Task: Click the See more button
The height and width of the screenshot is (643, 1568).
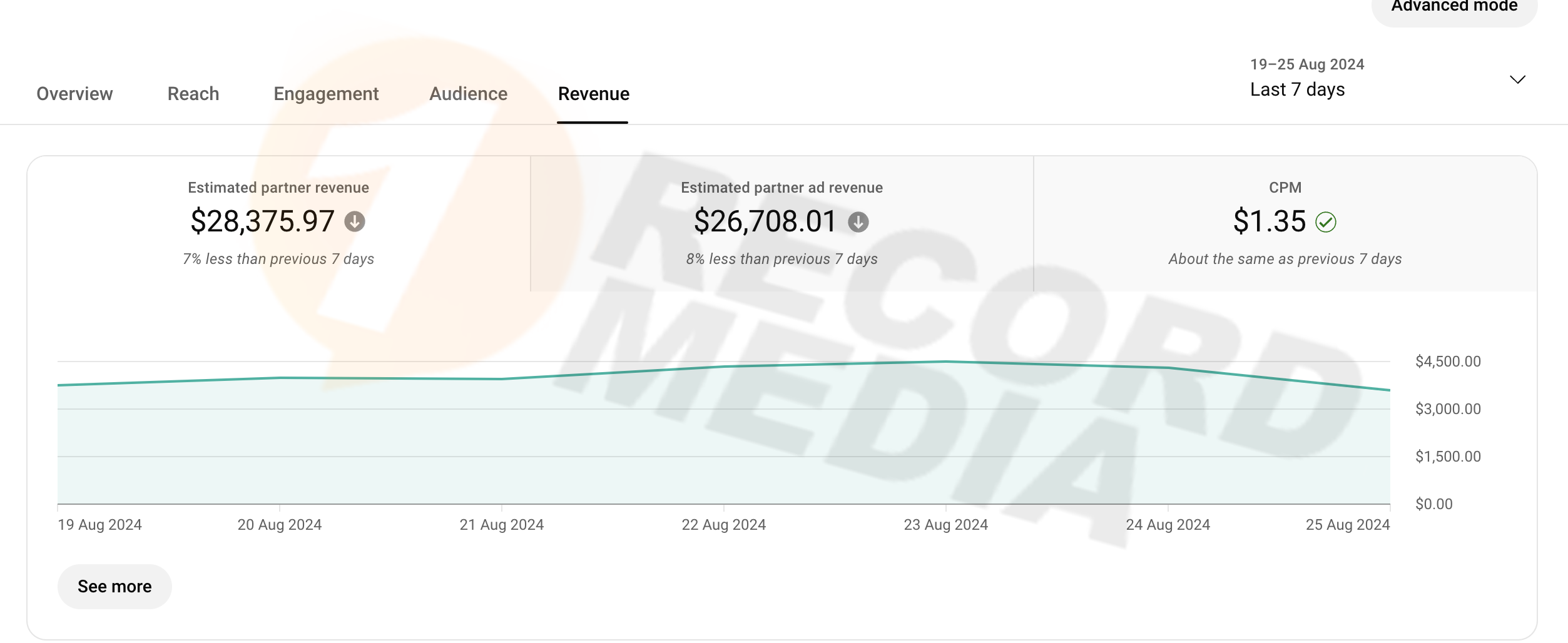Action: coord(115,586)
